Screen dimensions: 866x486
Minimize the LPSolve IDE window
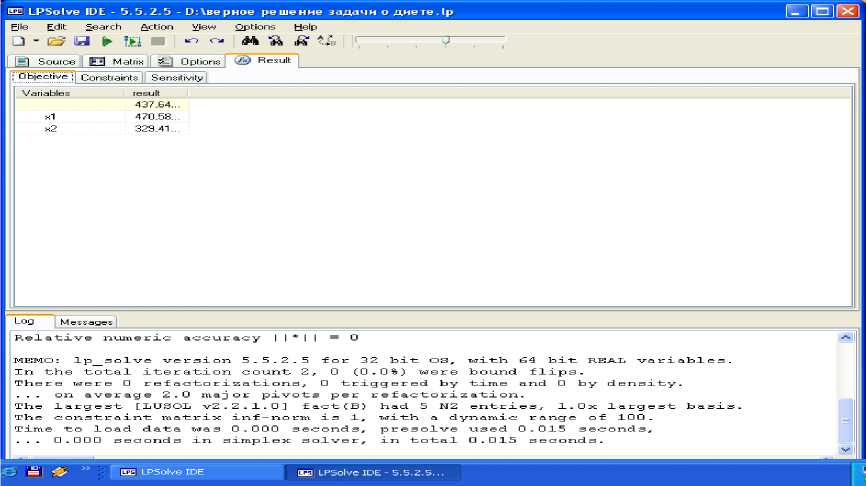(796, 11)
